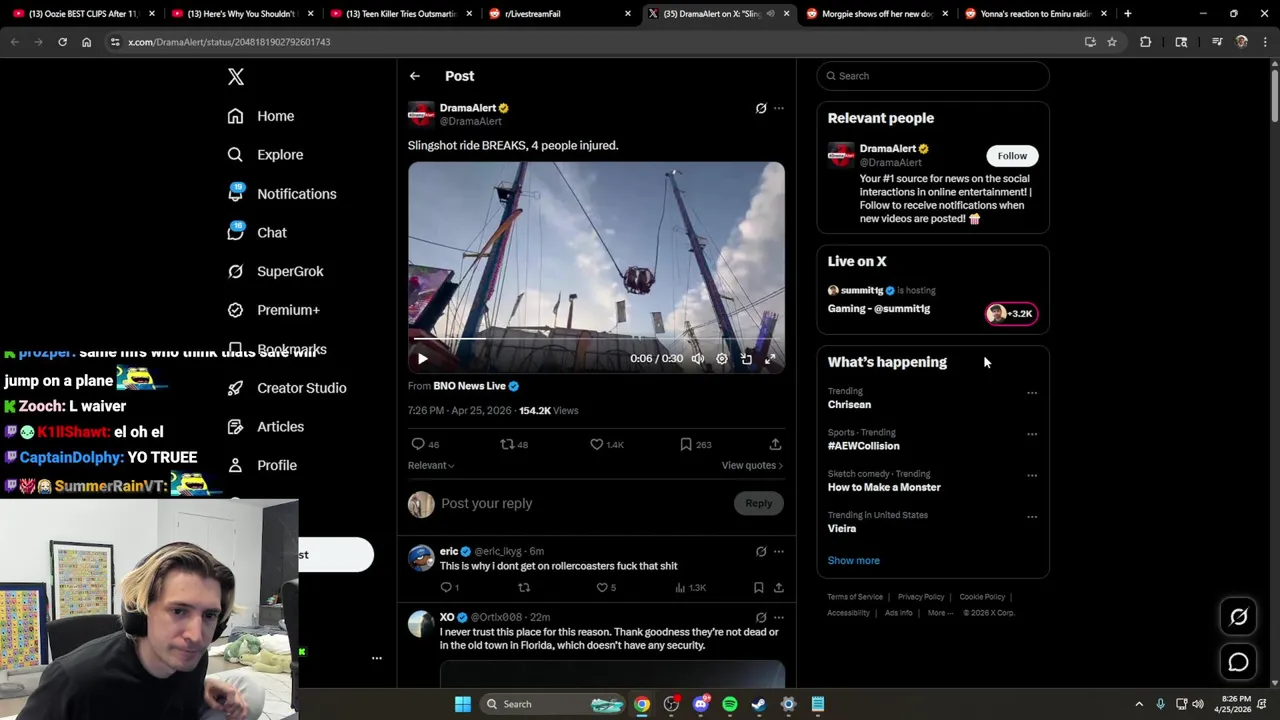Click the browser address bar

pos(600,42)
